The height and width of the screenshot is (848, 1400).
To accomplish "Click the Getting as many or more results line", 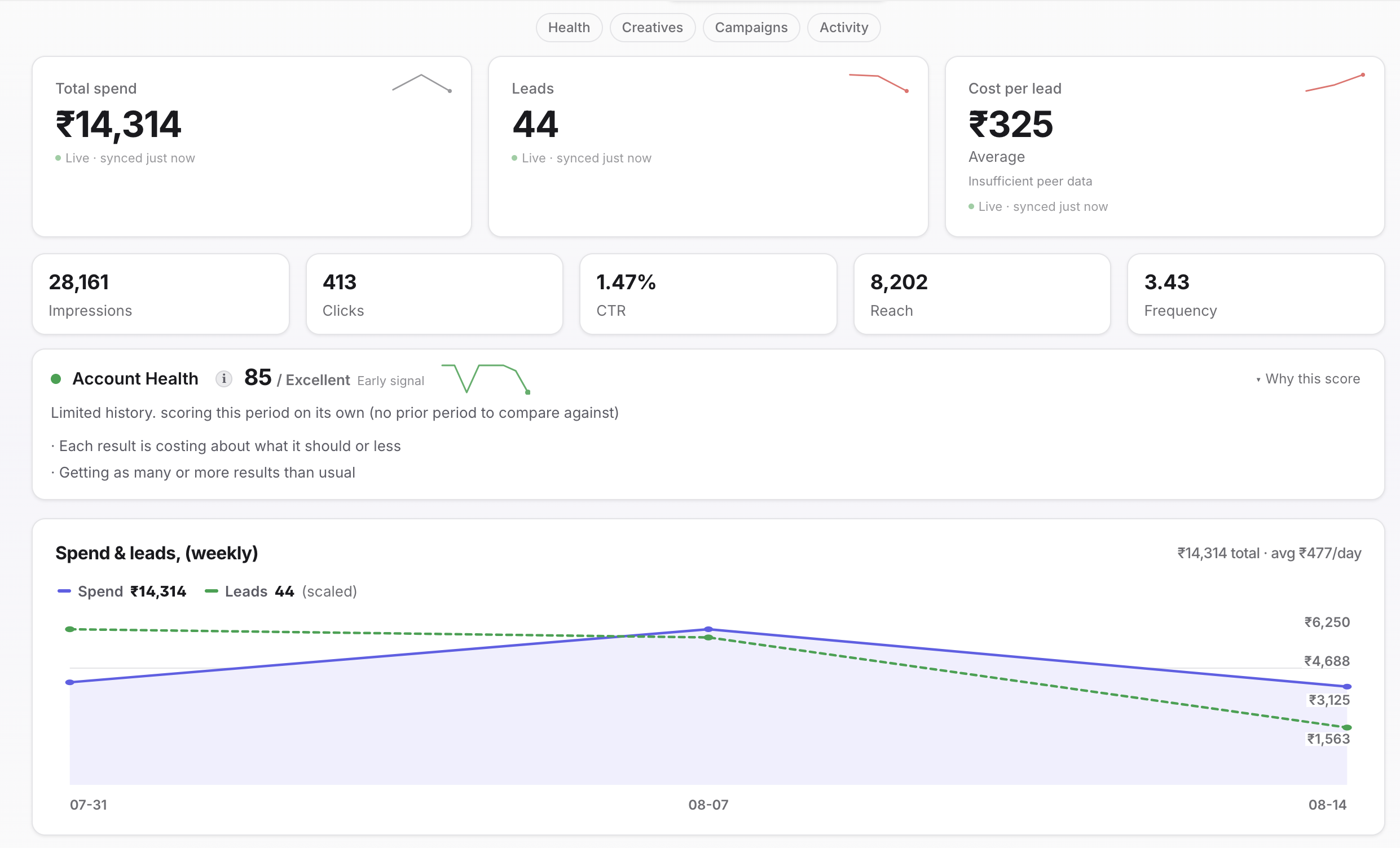I will pos(203,473).
